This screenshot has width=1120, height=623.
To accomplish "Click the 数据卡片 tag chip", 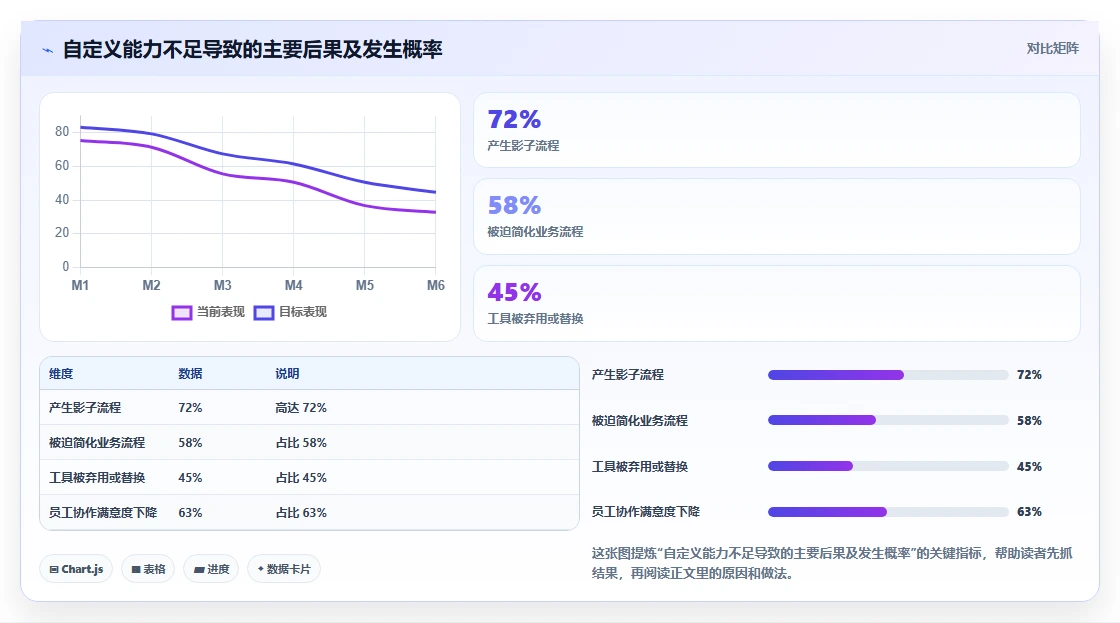I will click(284, 569).
